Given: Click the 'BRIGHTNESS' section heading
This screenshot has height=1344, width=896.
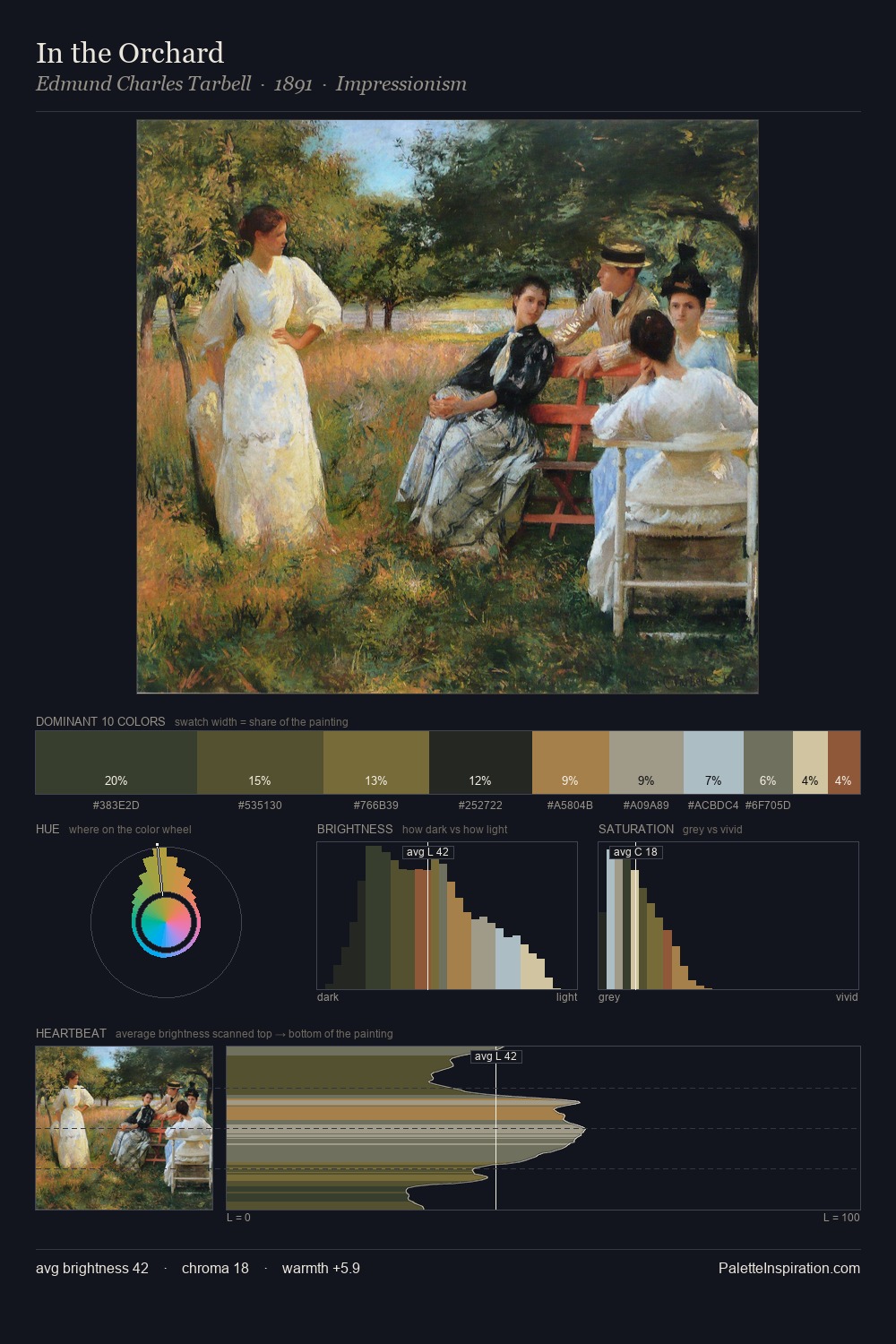Looking at the screenshot, I should coord(355,829).
